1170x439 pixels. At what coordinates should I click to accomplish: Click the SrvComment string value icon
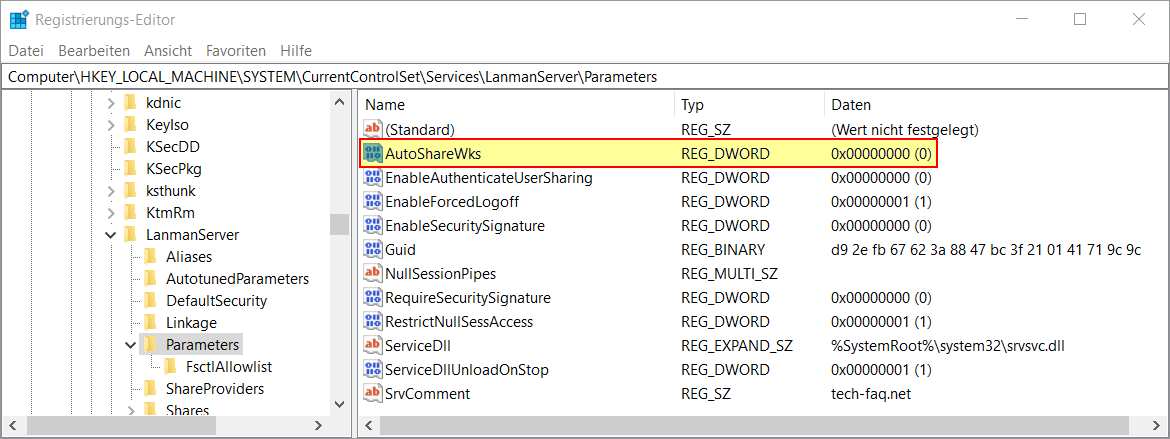(x=373, y=394)
